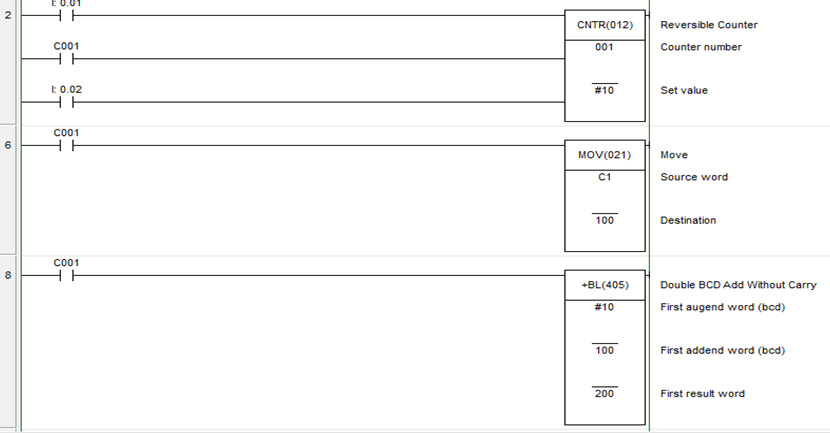The width and height of the screenshot is (830, 433).
Task: Click the 200 result word operand
Action: point(605,393)
